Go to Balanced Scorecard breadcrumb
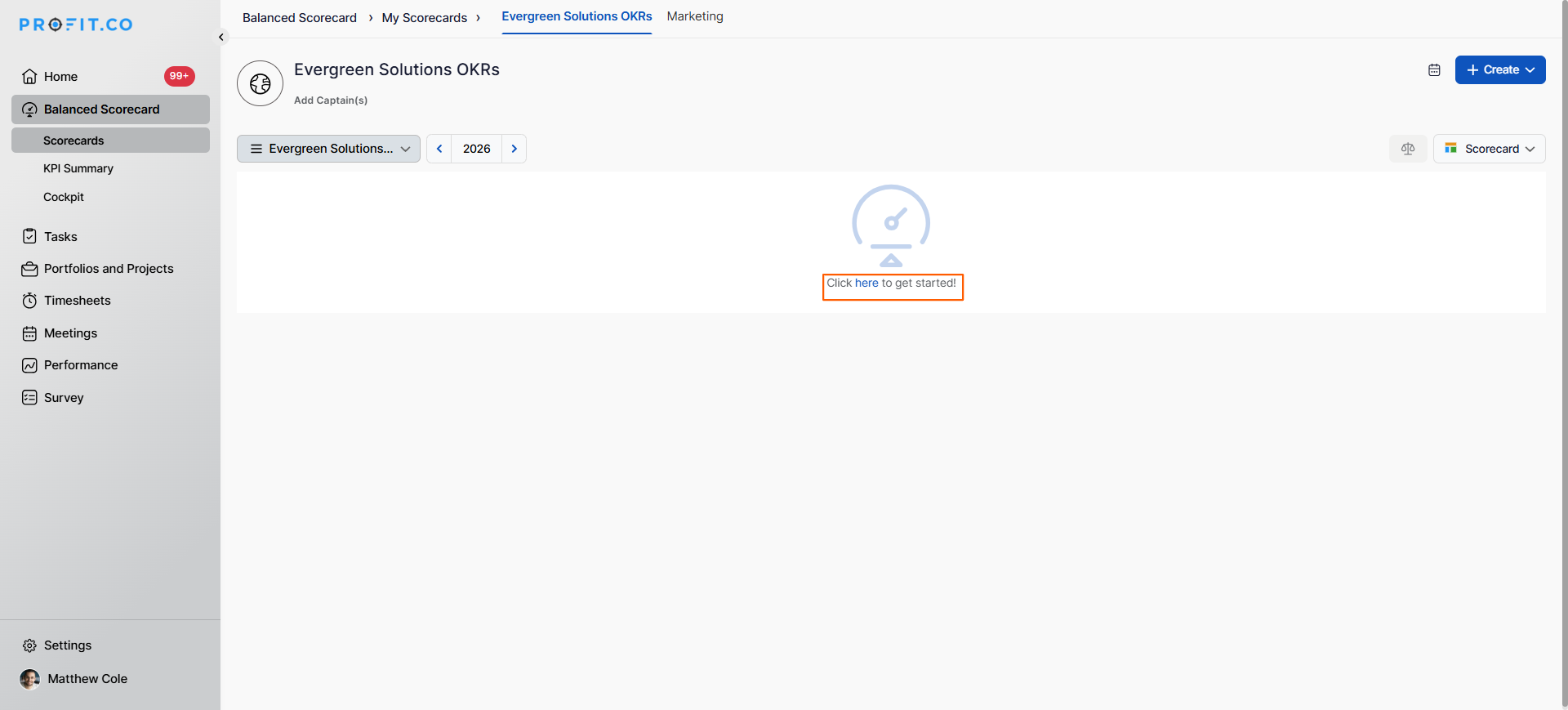 coord(300,18)
